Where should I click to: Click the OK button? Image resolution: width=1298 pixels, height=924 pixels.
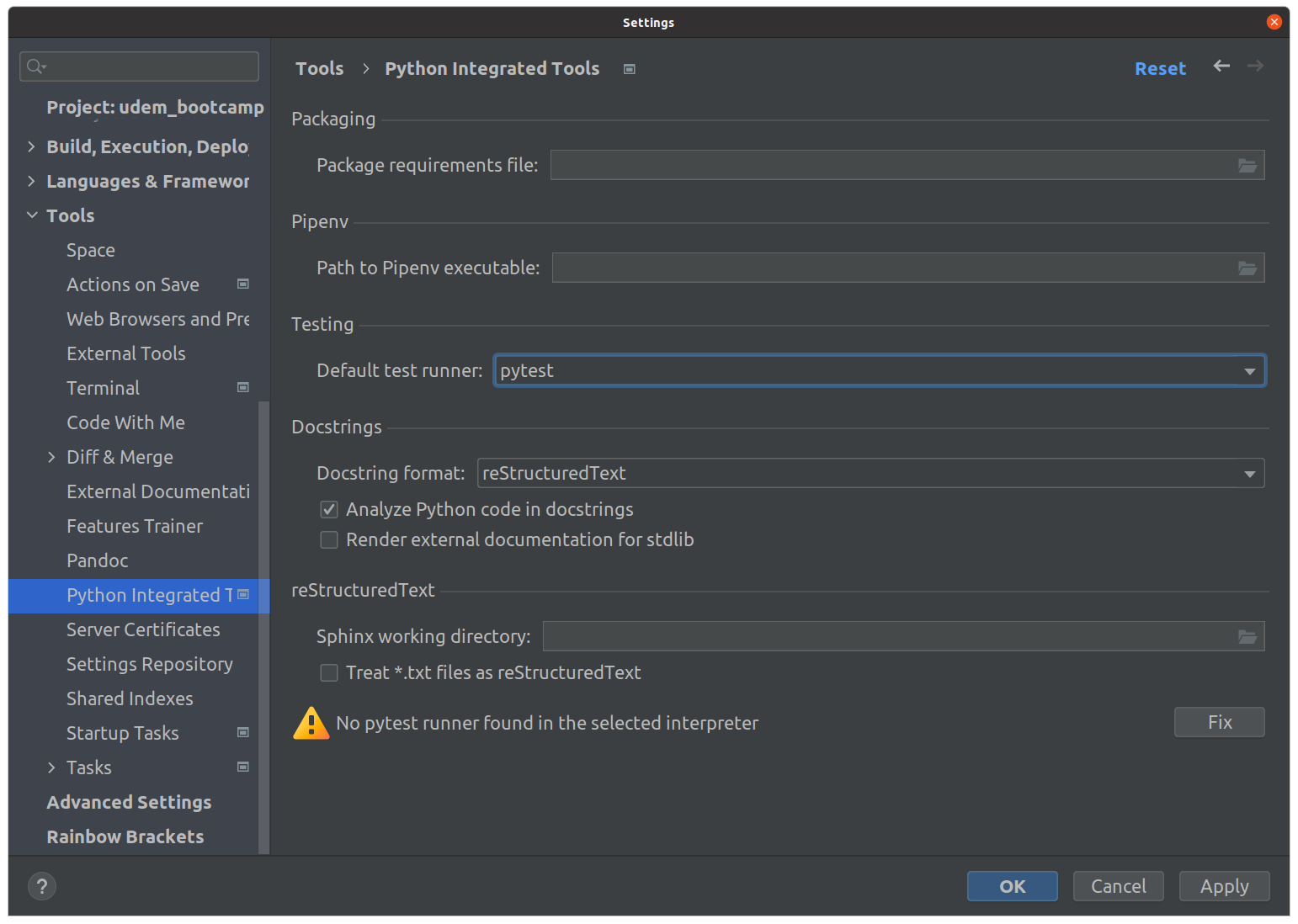(x=1012, y=887)
